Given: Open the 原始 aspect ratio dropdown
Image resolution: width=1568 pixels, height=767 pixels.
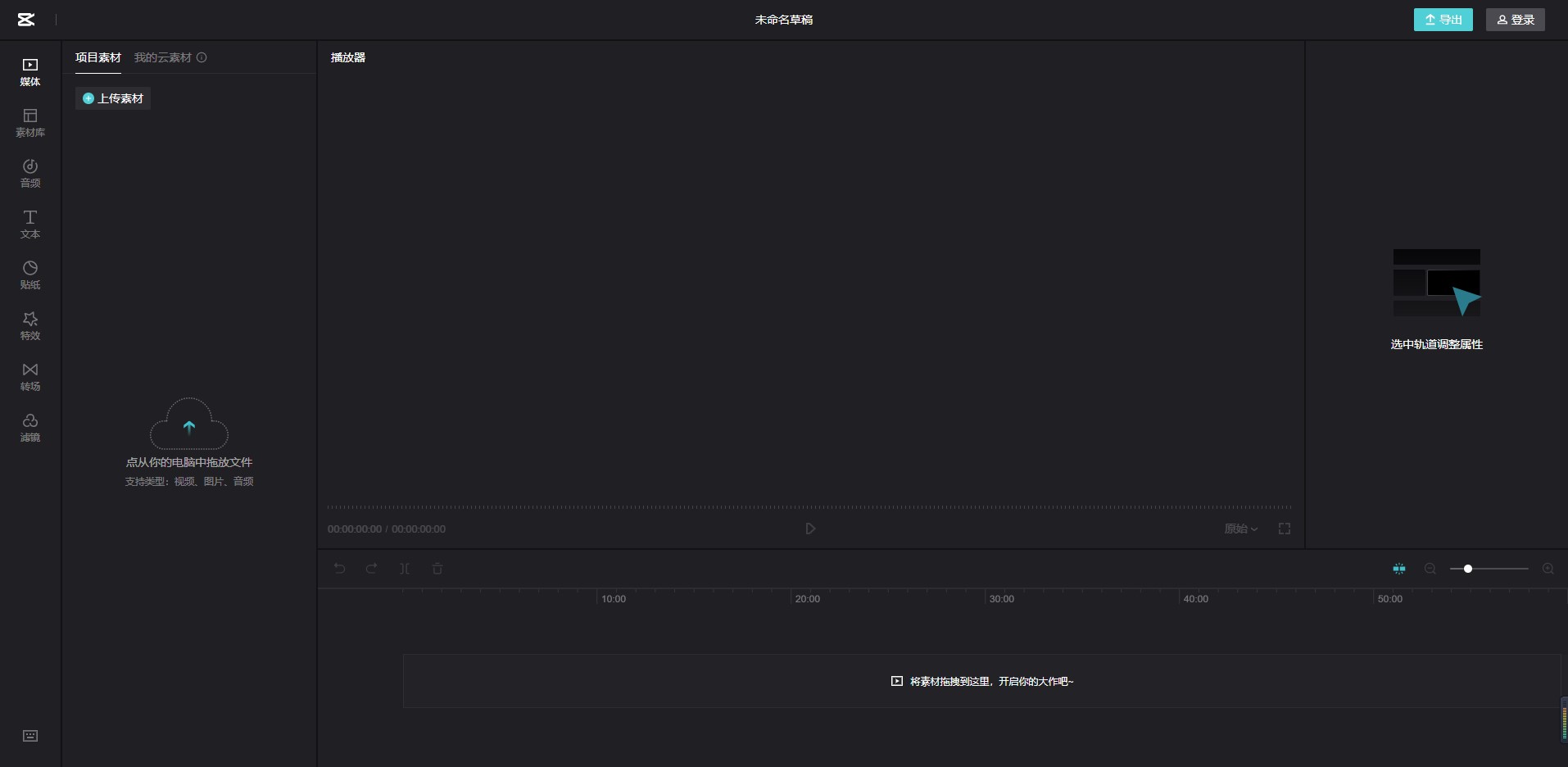Looking at the screenshot, I should (x=1240, y=529).
